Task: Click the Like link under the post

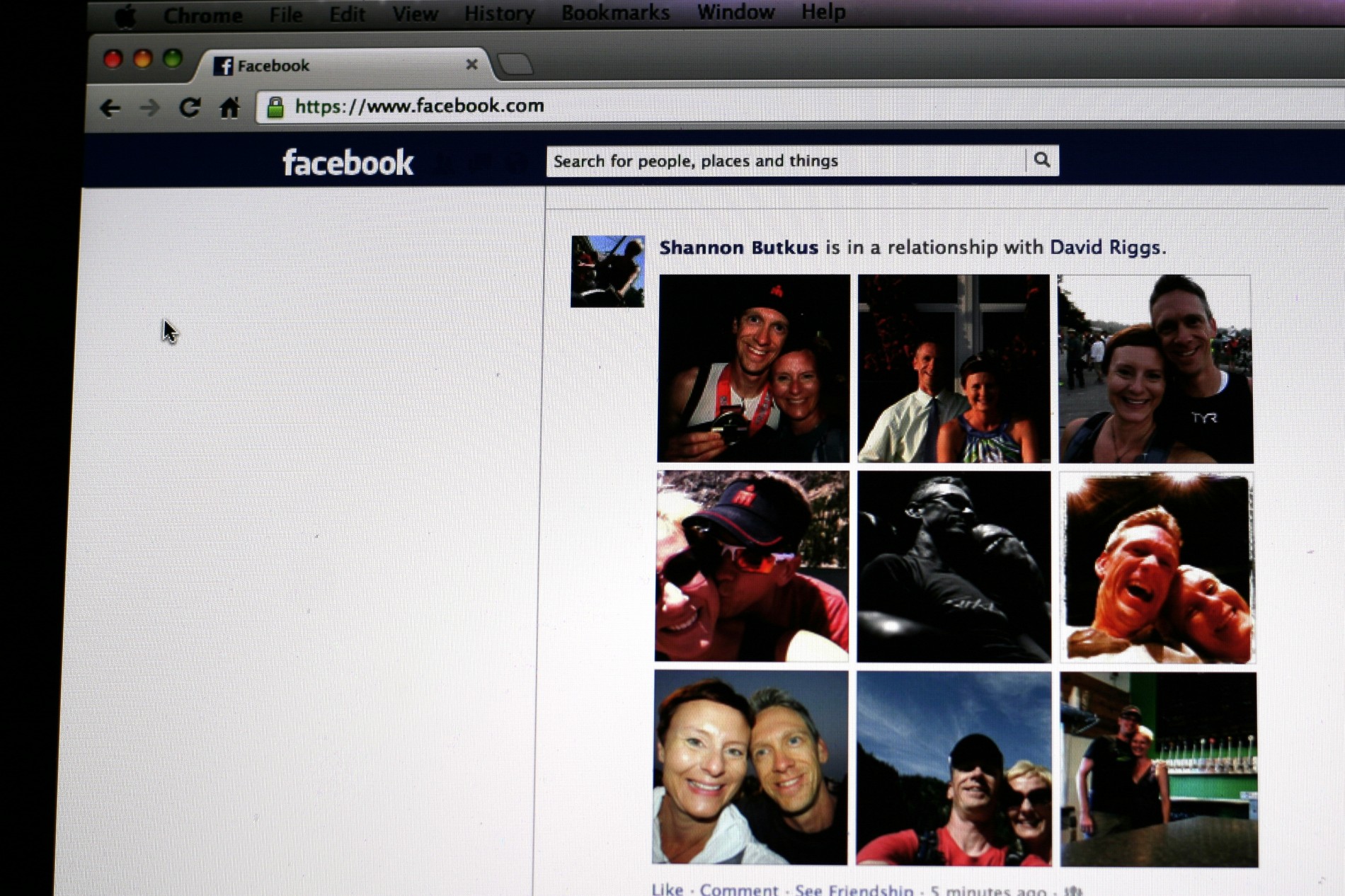Action: [667, 889]
